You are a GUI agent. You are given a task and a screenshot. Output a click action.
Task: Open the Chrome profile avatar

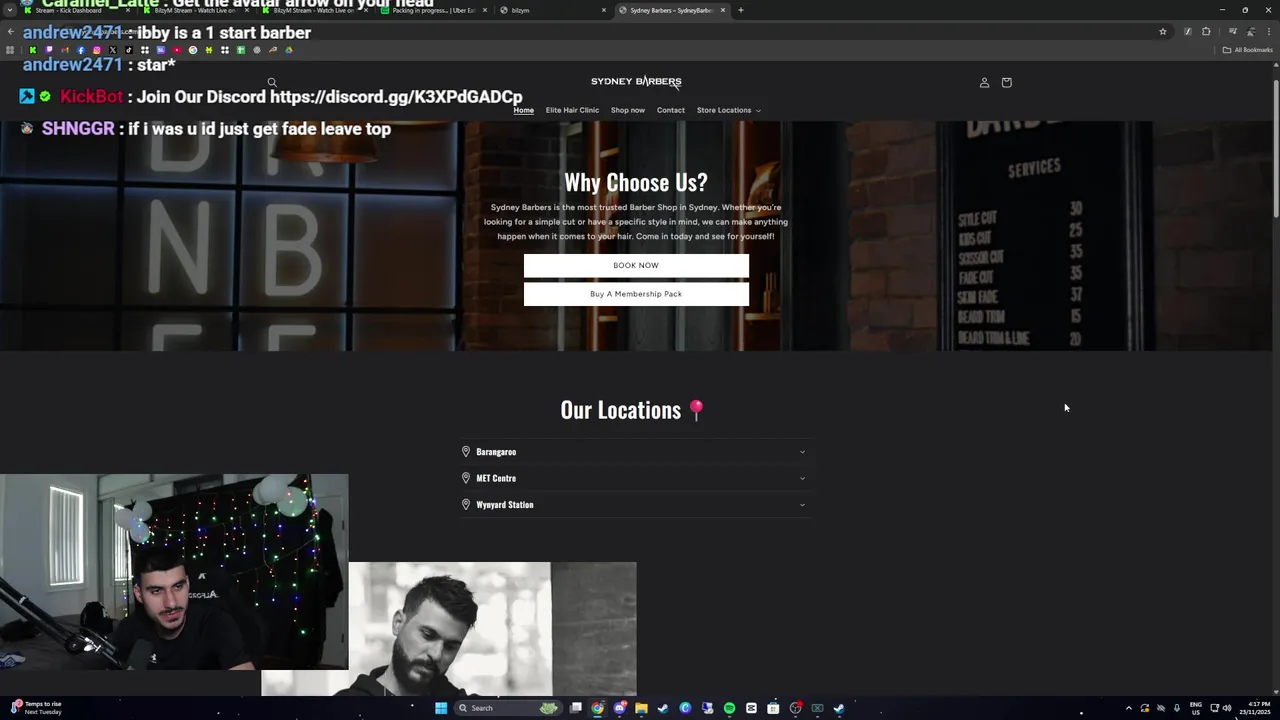click(1251, 31)
